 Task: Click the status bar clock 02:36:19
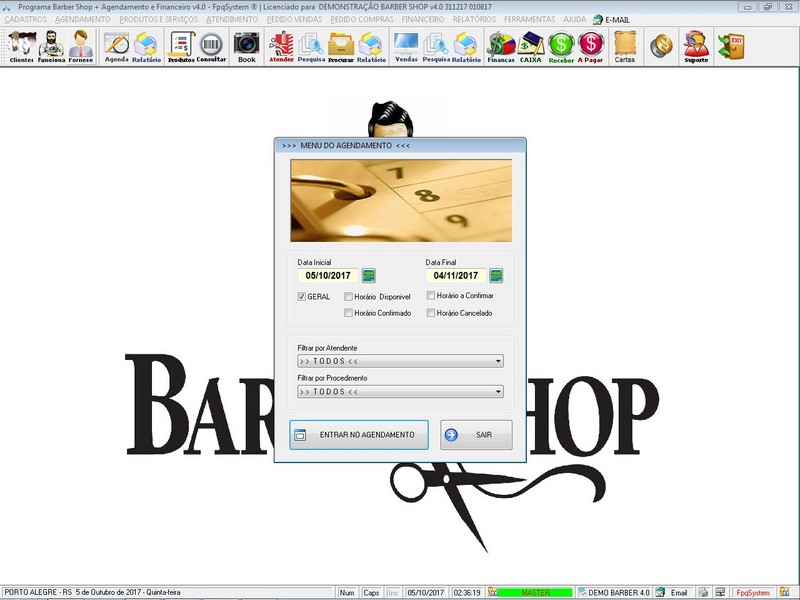click(x=466, y=592)
